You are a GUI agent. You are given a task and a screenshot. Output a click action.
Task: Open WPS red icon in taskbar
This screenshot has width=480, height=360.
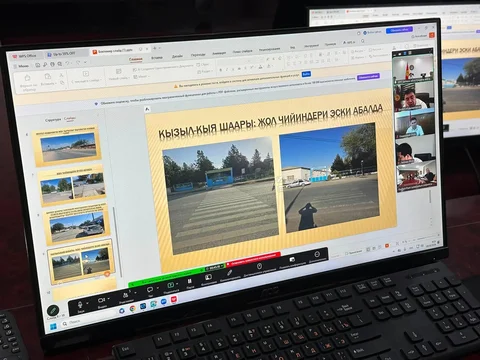174,300
